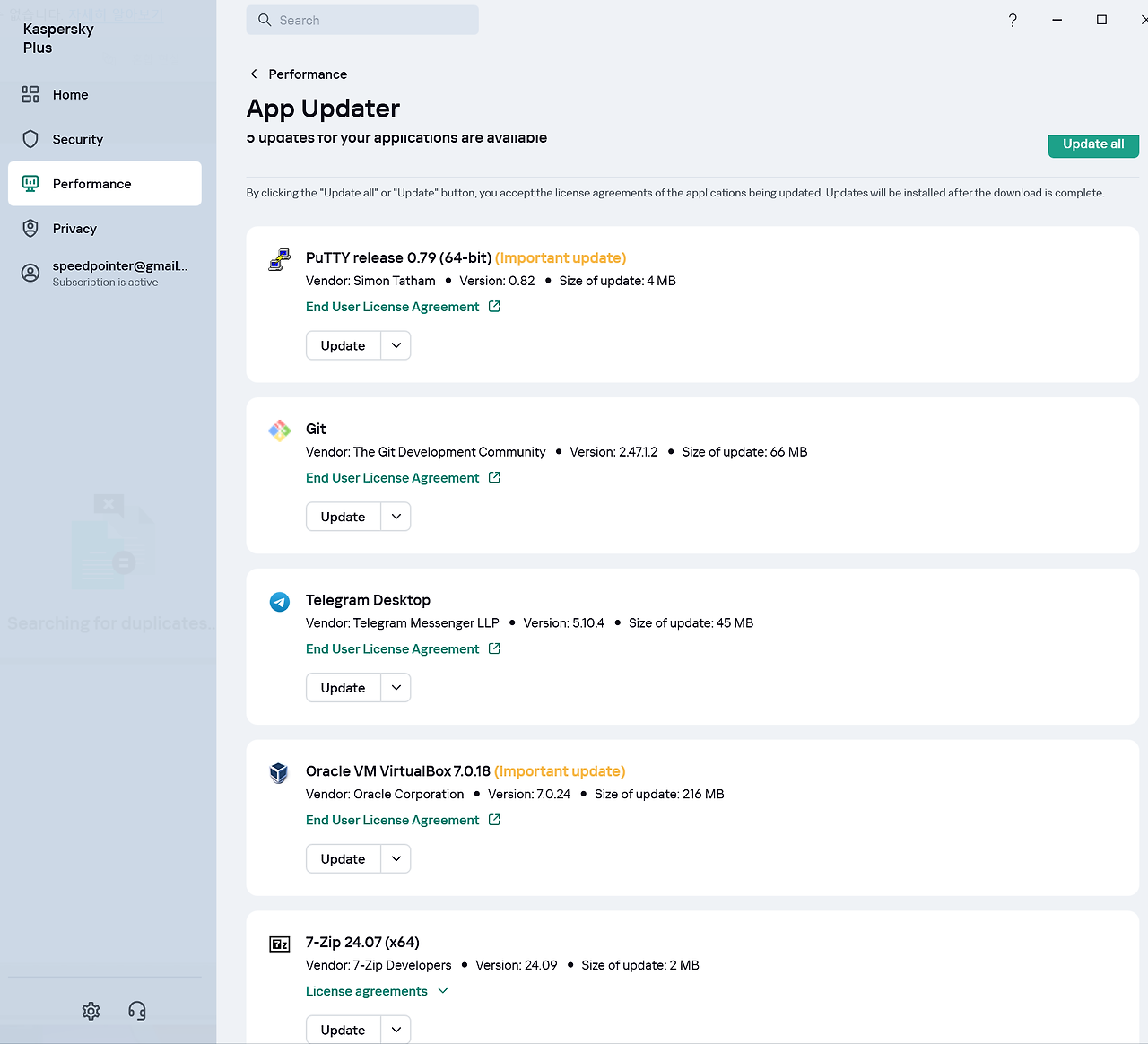The image size is (1148, 1044).
Task: Update 7-Zip 24.07
Action: point(344,1030)
